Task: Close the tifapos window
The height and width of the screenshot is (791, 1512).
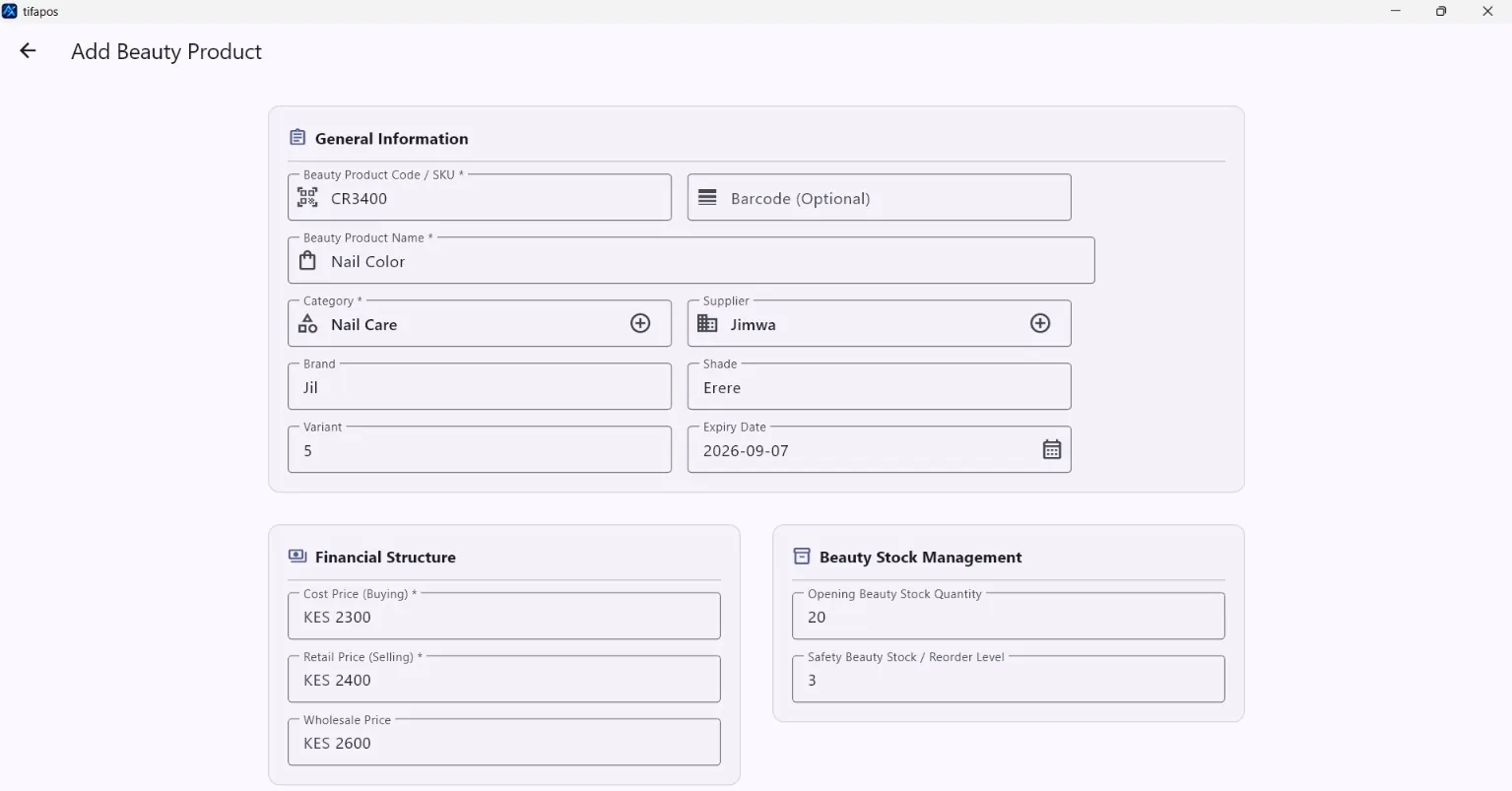Action: [1487, 11]
